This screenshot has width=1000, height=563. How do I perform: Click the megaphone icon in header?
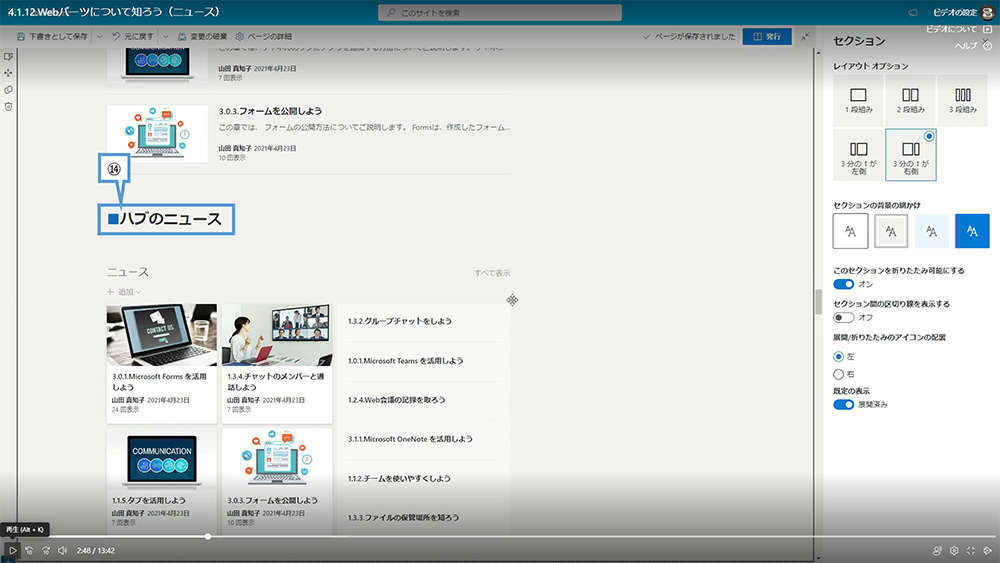click(913, 12)
